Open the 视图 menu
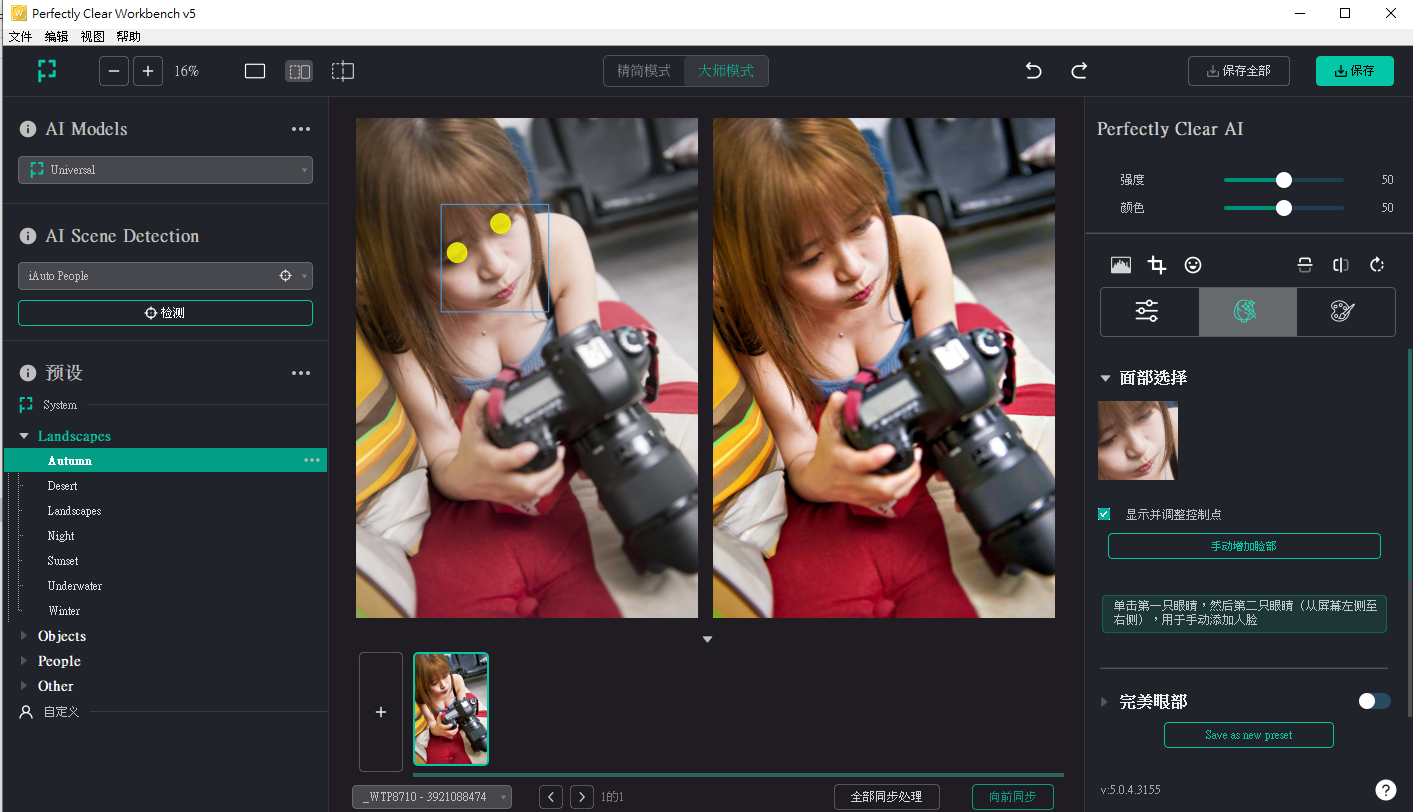The image size is (1413, 812). pyautogui.click(x=92, y=36)
